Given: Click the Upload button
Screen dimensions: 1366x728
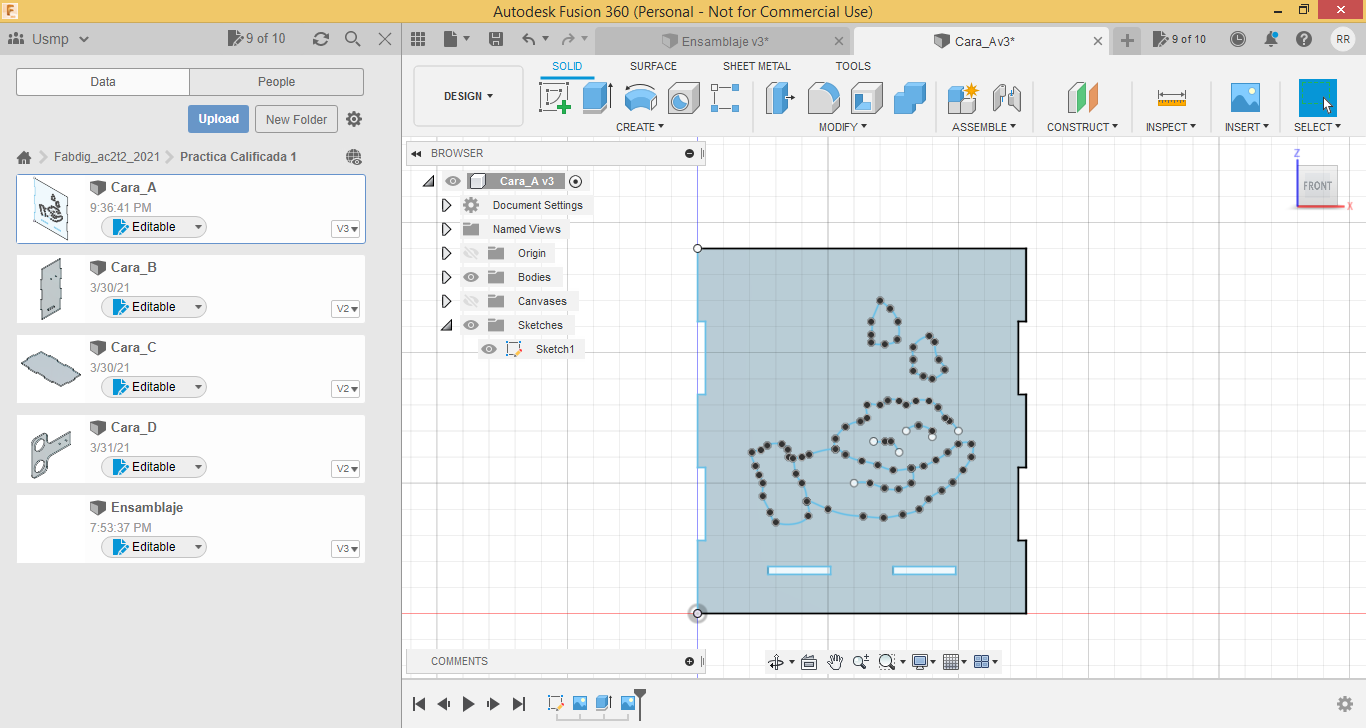Looking at the screenshot, I should tap(218, 119).
